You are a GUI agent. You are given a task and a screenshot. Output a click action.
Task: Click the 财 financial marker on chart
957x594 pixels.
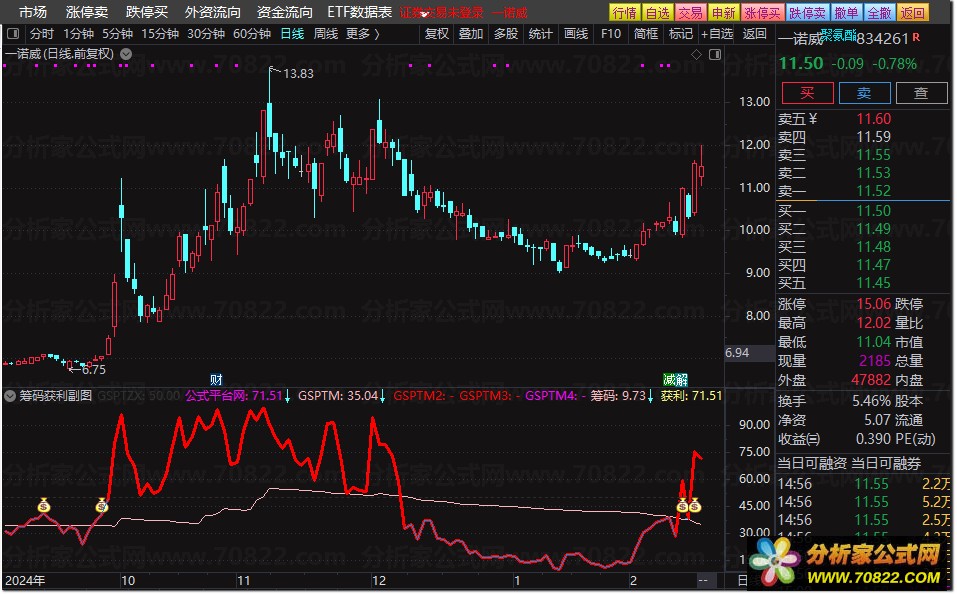point(216,380)
